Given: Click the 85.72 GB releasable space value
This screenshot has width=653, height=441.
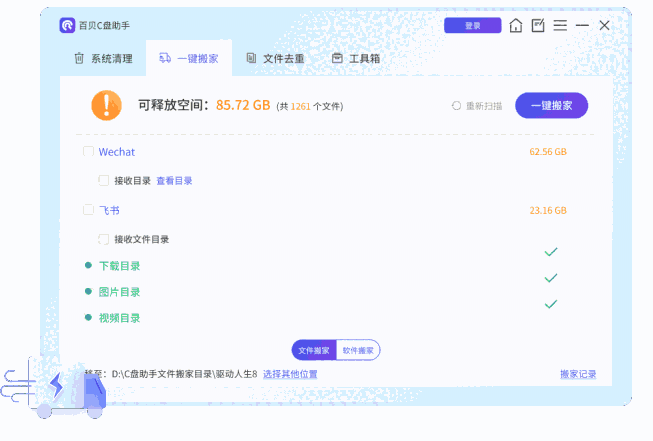Looking at the screenshot, I should (243, 105).
